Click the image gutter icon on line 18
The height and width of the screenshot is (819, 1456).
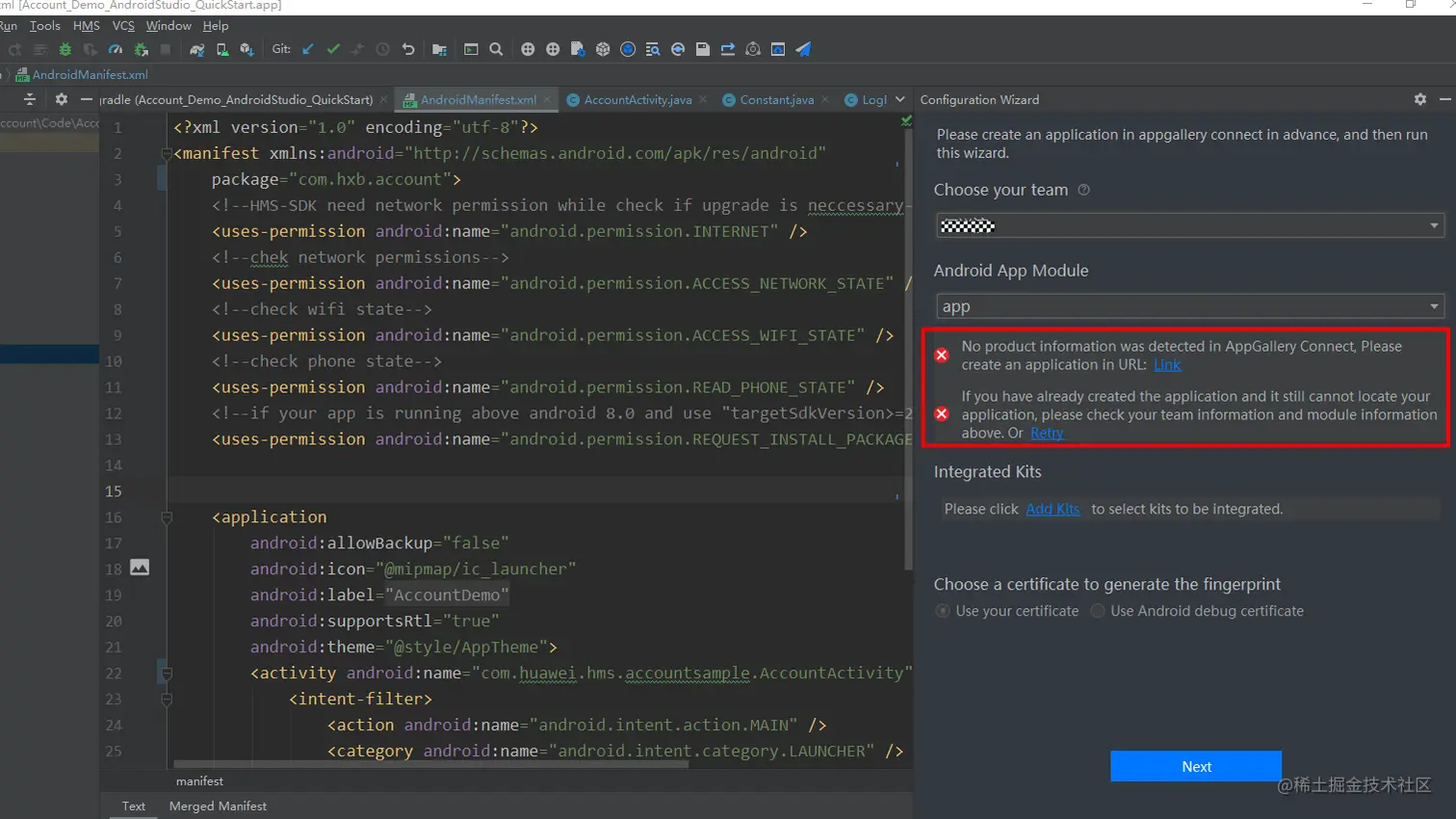pyautogui.click(x=140, y=568)
